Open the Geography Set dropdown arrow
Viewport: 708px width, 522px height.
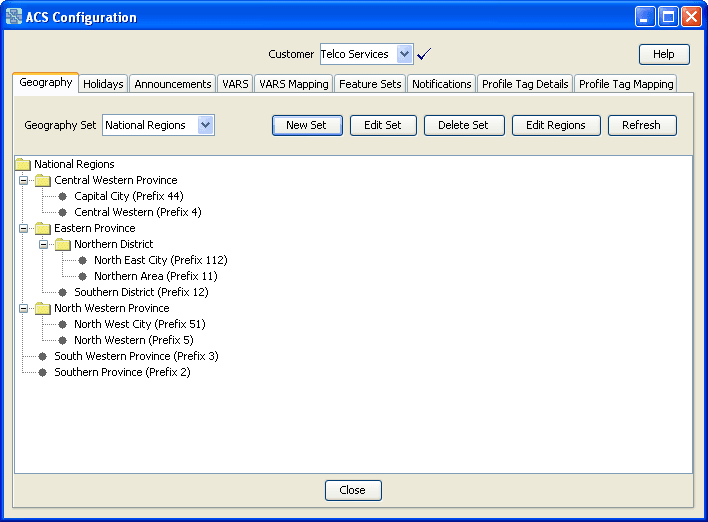pyautogui.click(x=205, y=125)
